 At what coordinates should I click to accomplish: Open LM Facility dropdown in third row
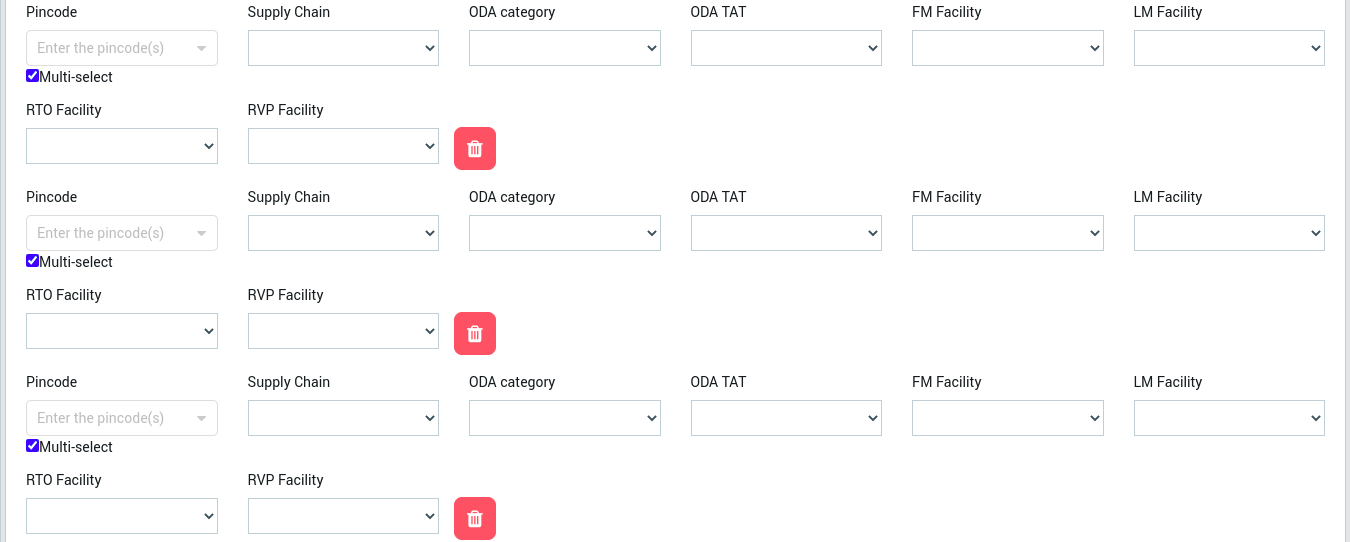tap(1229, 418)
